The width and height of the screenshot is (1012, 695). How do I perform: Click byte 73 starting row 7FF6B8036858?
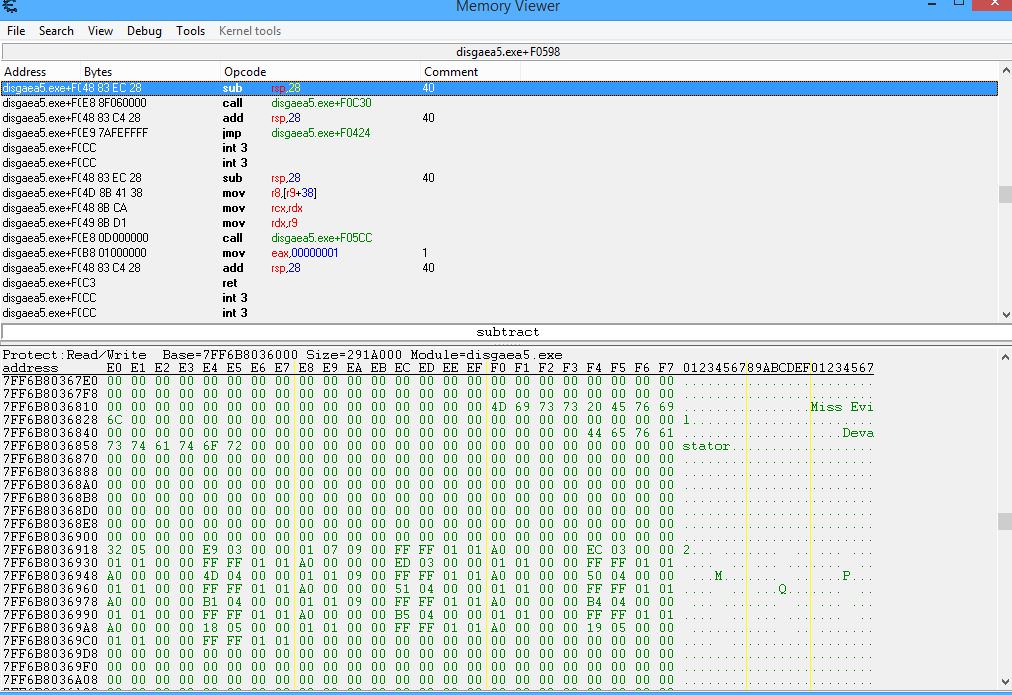click(x=114, y=446)
